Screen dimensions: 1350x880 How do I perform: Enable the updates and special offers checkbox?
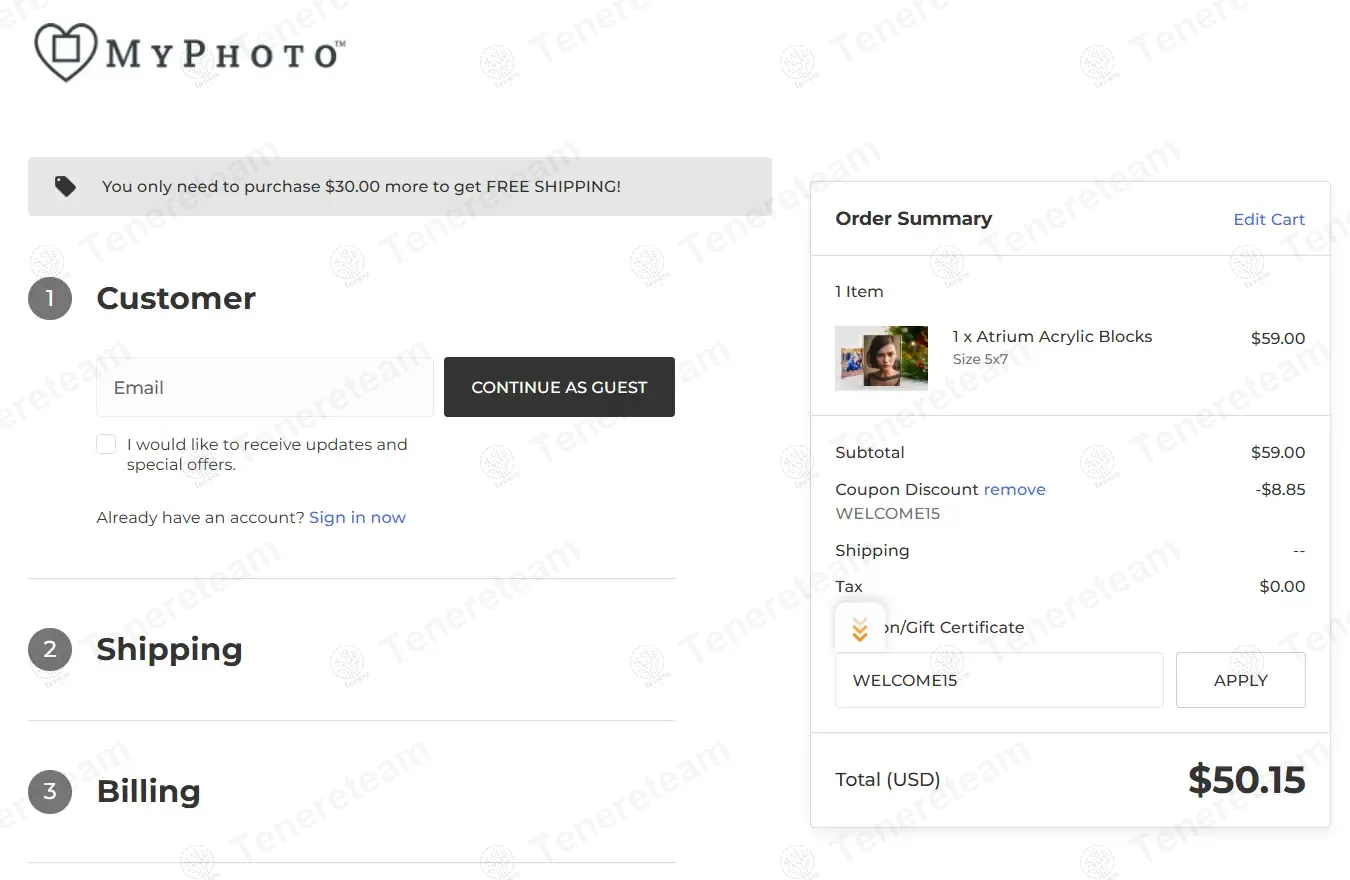[106, 445]
